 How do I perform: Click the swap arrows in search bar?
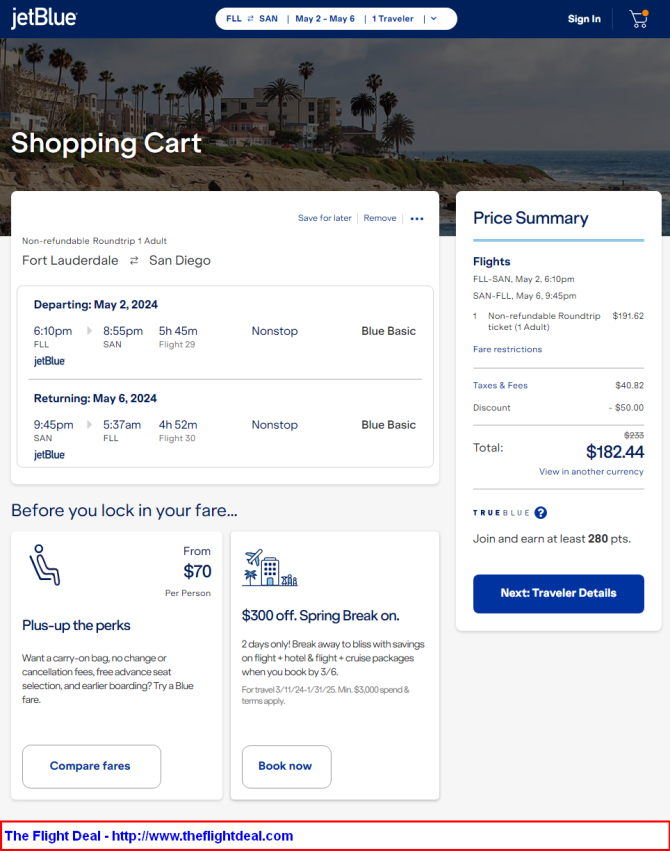pyautogui.click(x=251, y=19)
